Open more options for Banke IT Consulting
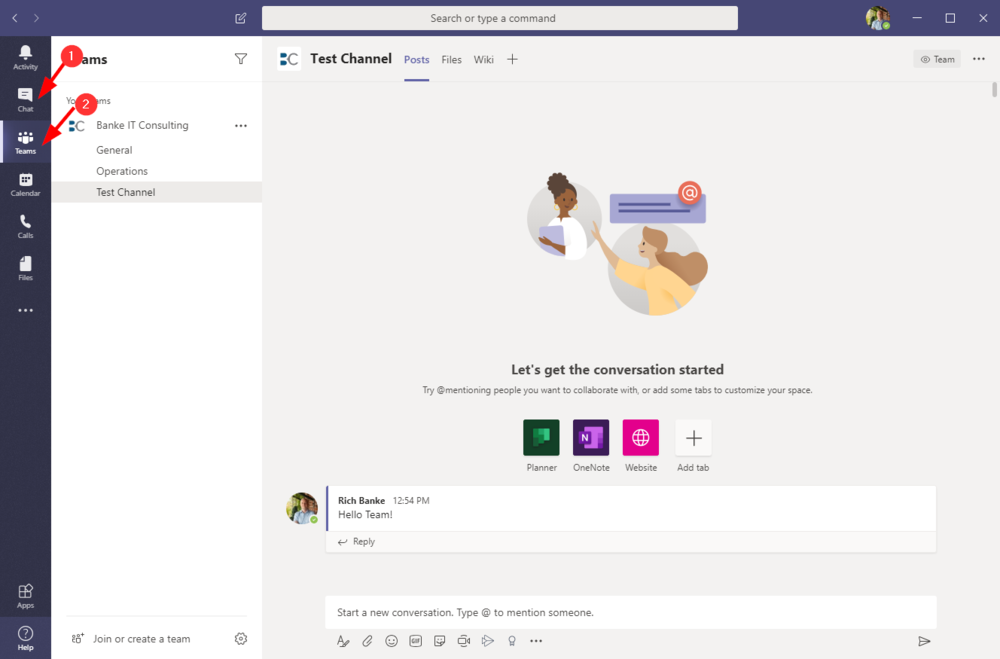The image size is (1000, 659). 240,126
